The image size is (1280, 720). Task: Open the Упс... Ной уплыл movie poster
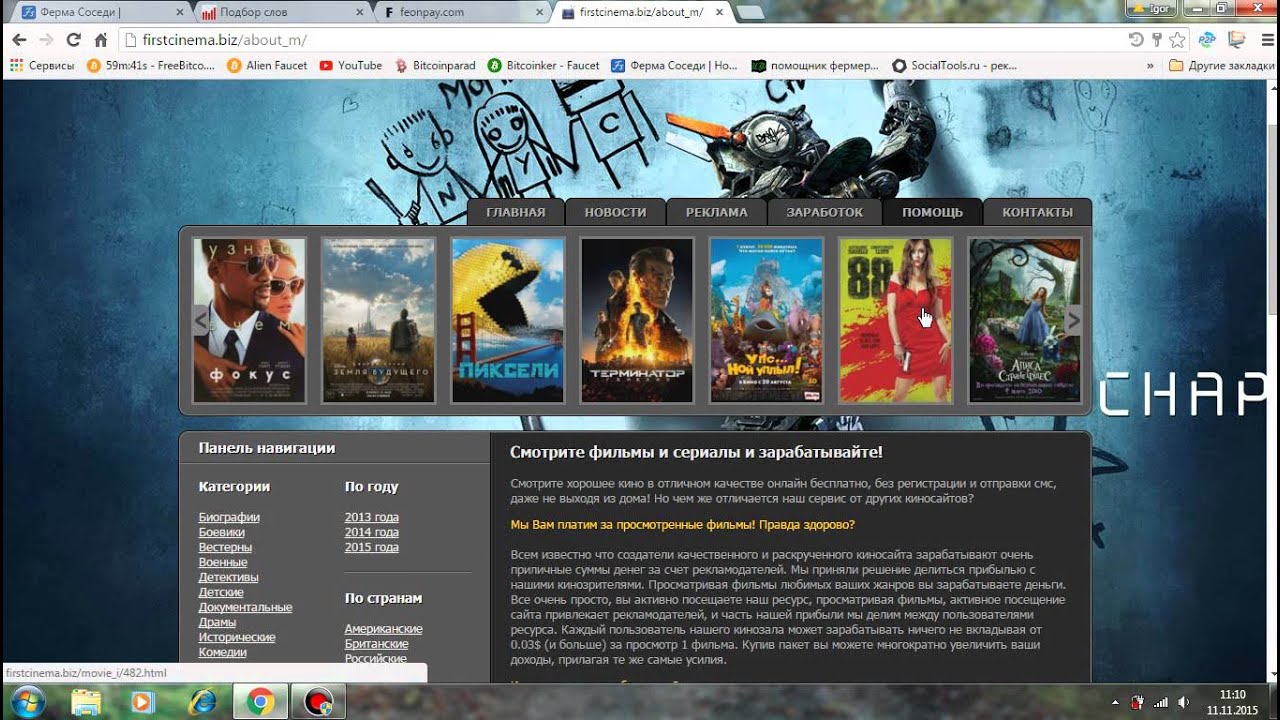767,320
